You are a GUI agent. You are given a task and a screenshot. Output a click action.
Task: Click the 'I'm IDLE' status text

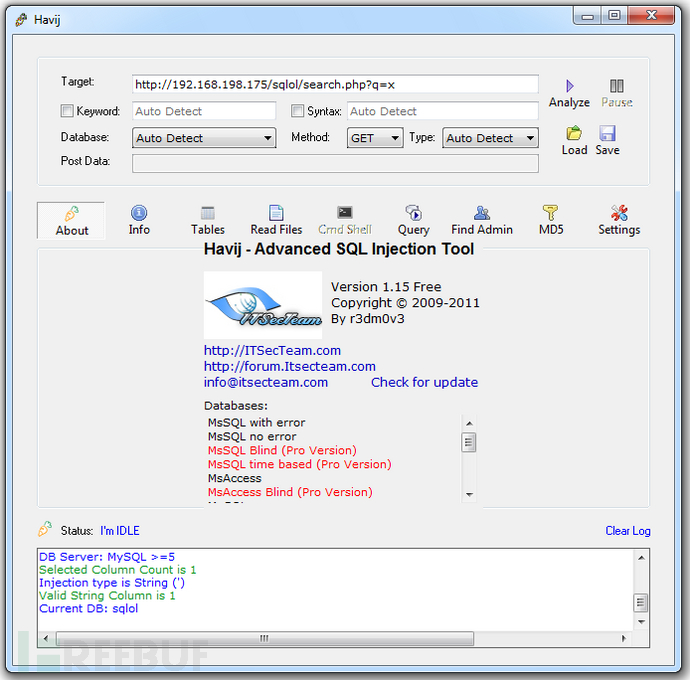(x=120, y=531)
